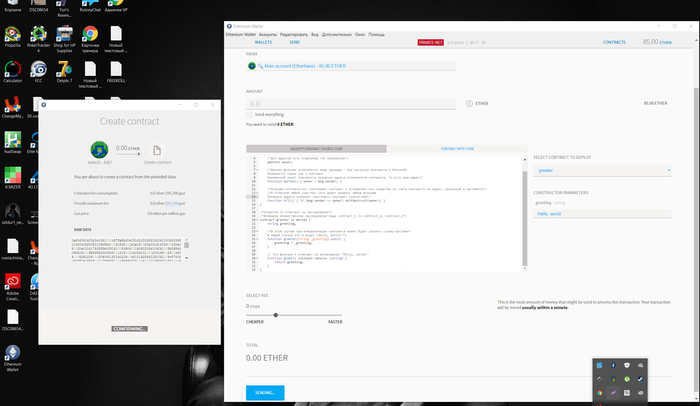
Task: Open the Аккаунты menu
Action: coord(268,34)
